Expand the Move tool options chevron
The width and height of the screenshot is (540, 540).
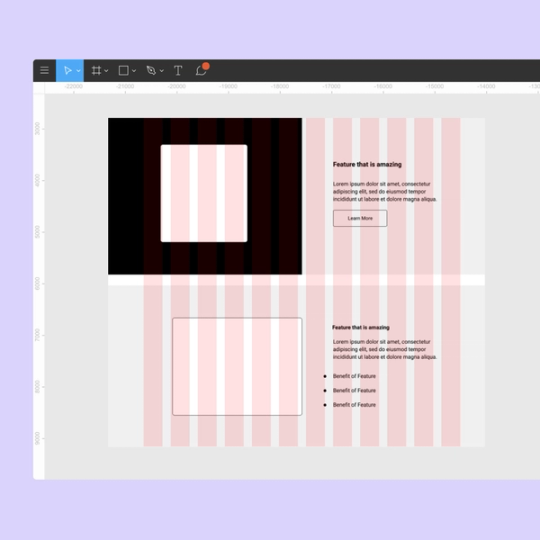tap(79, 71)
